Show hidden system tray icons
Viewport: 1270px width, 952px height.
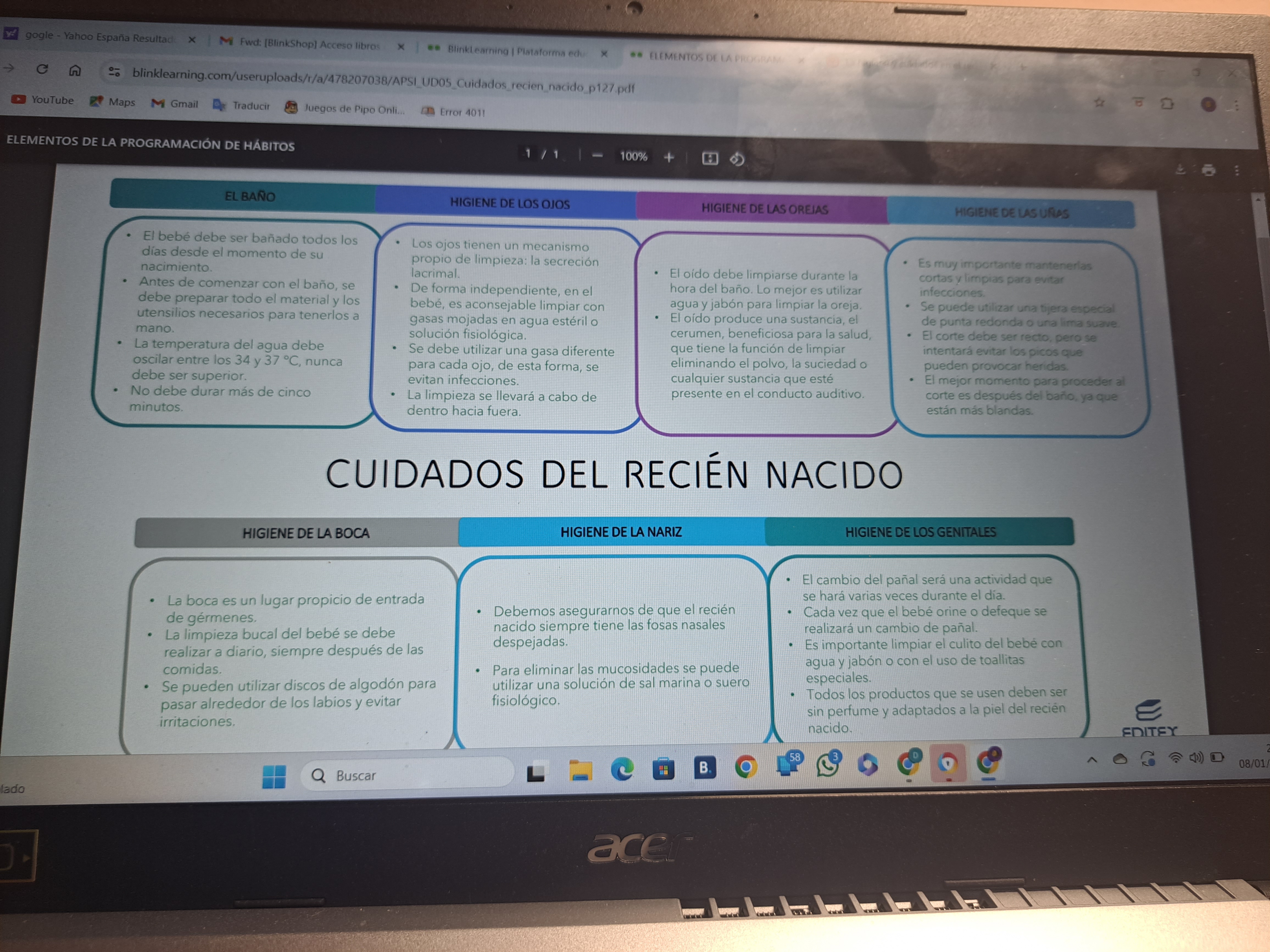coord(1091,760)
